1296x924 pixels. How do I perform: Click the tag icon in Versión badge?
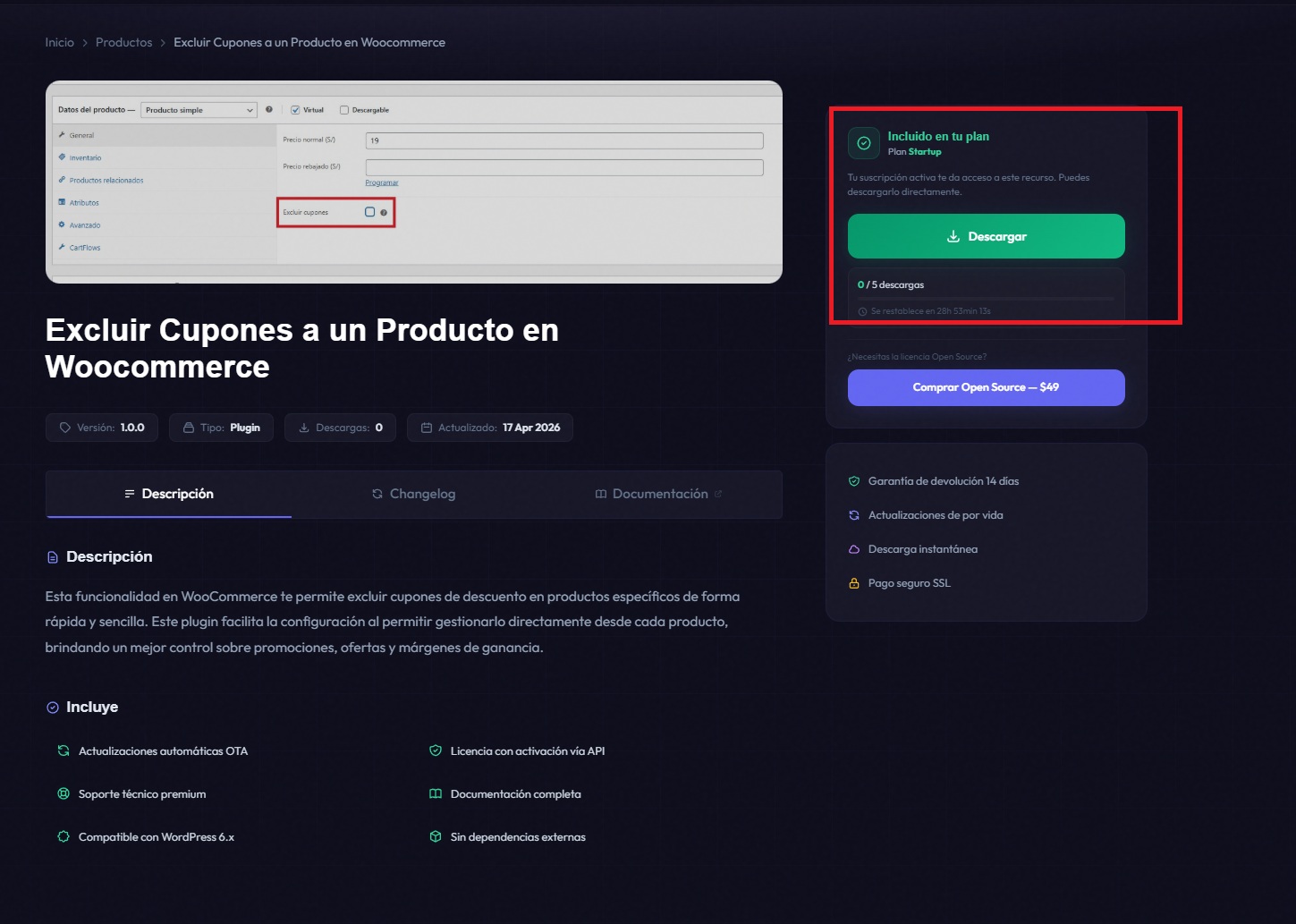tap(64, 428)
